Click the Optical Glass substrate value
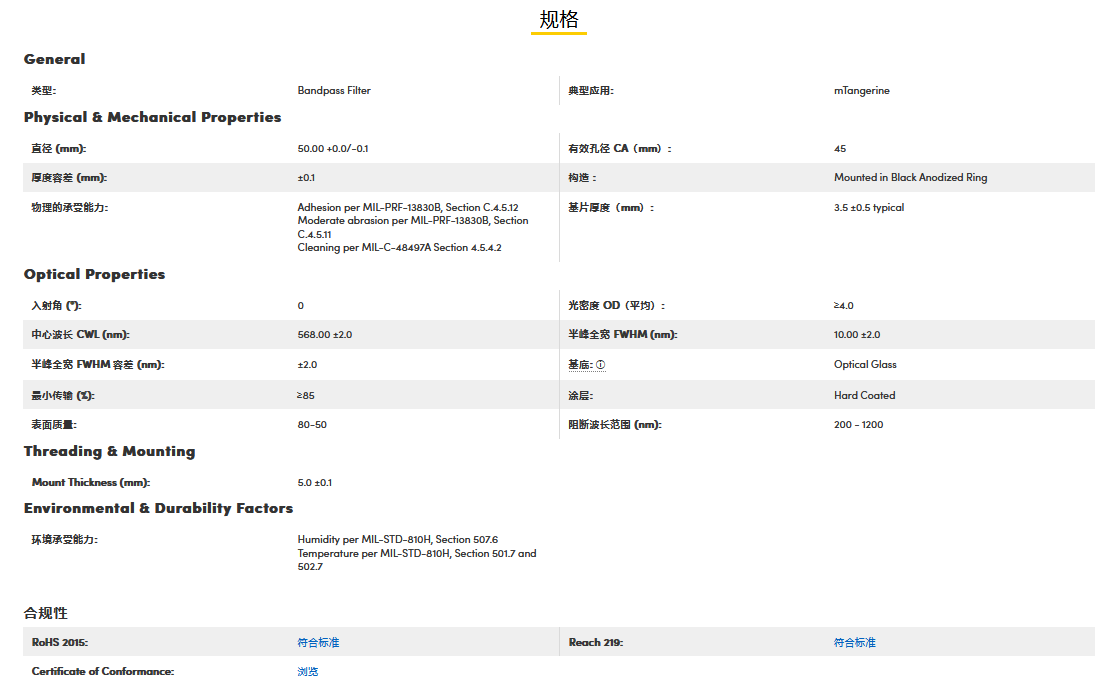This screenshot has width=1101, height=686. tap(865, 364)
